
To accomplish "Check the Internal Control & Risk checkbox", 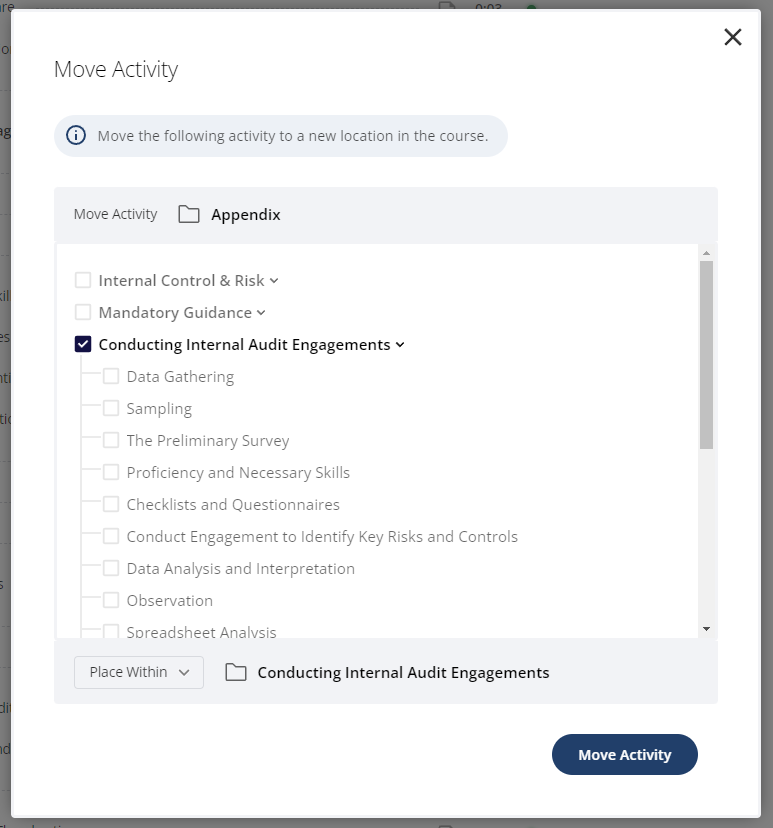I will (x=83, y=280).
